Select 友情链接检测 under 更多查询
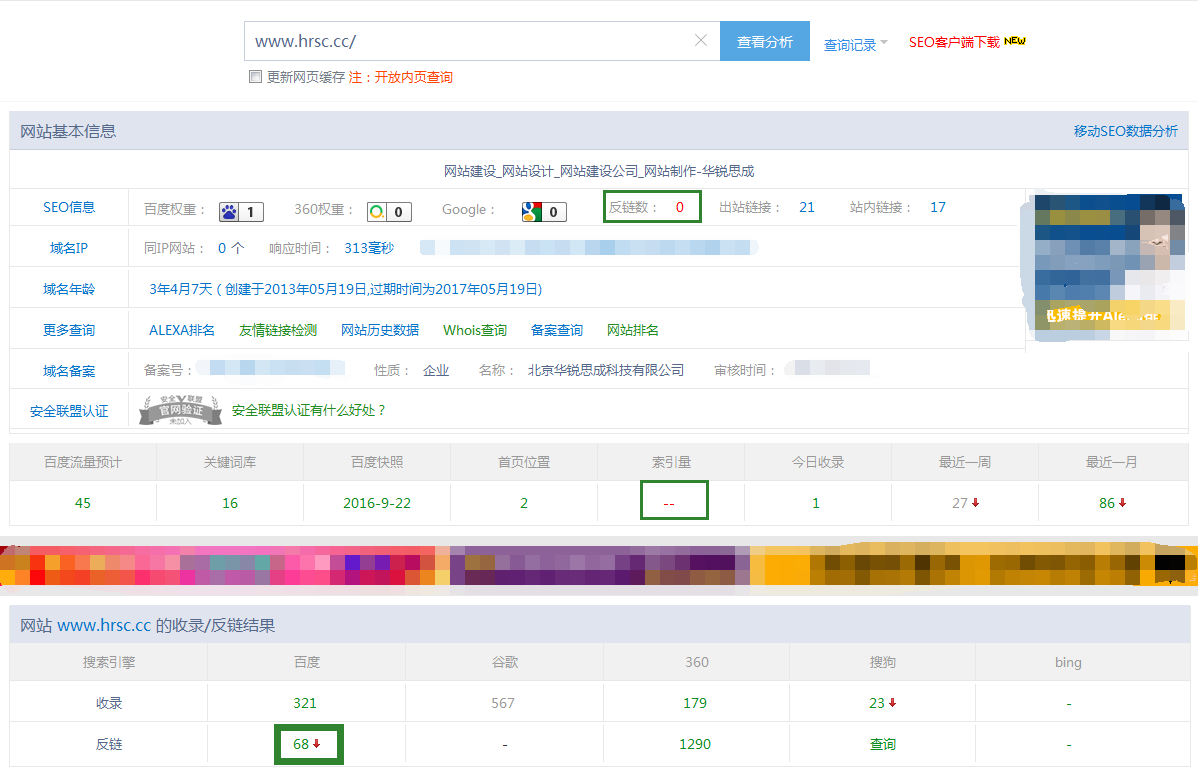Image resolution: width=1198 pixels, height=776 pixels. pyautogui.click(x=278, y=330)
